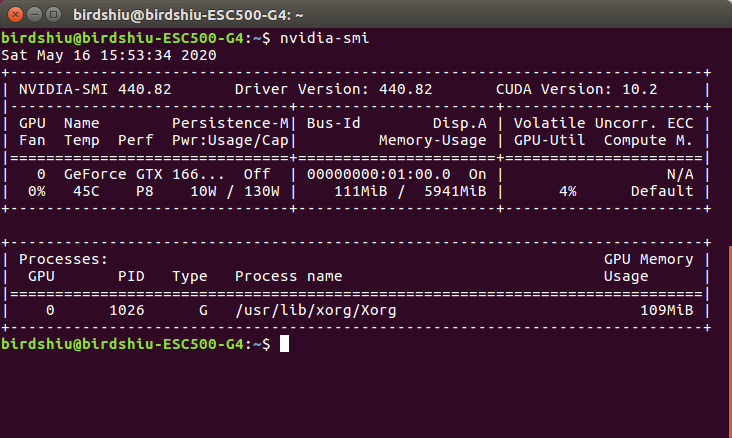This screenshot has width=732, height=438.
Task: Minimize the terminal window
Action: point(35,15)
